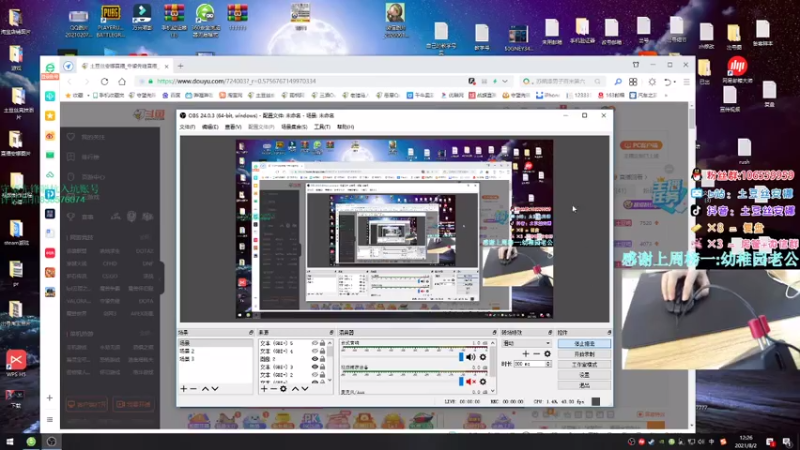Open the OBS 文件(F) menu
The width and height of the screenshot is (800, 450).
pos(187,127)
